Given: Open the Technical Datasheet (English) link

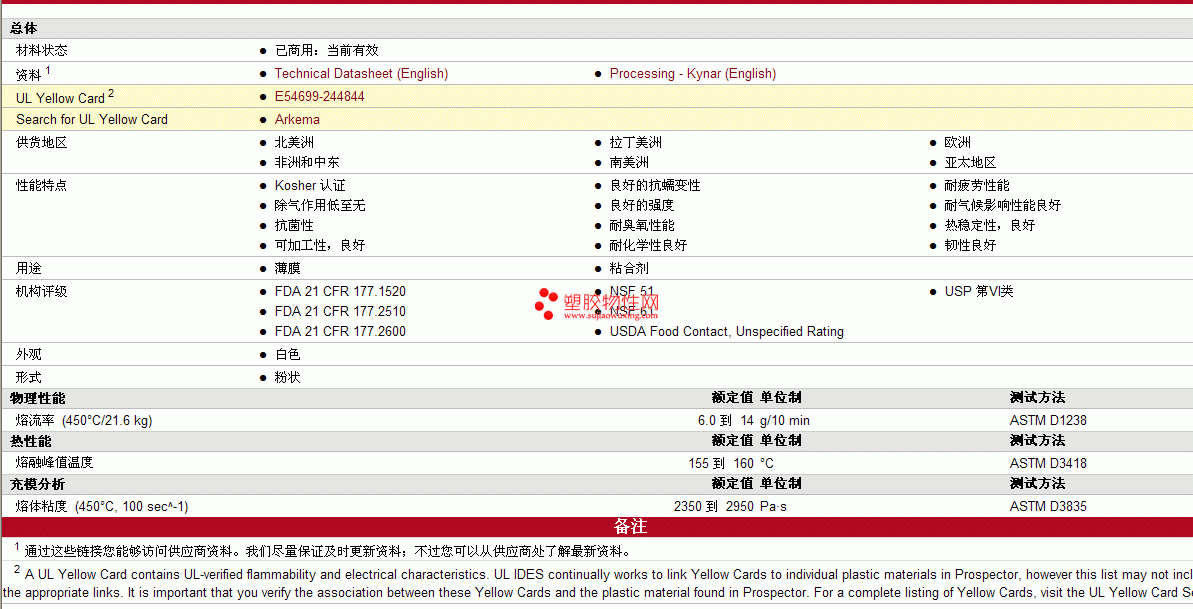Looking at the screenshot, I should tap(361, 74).
